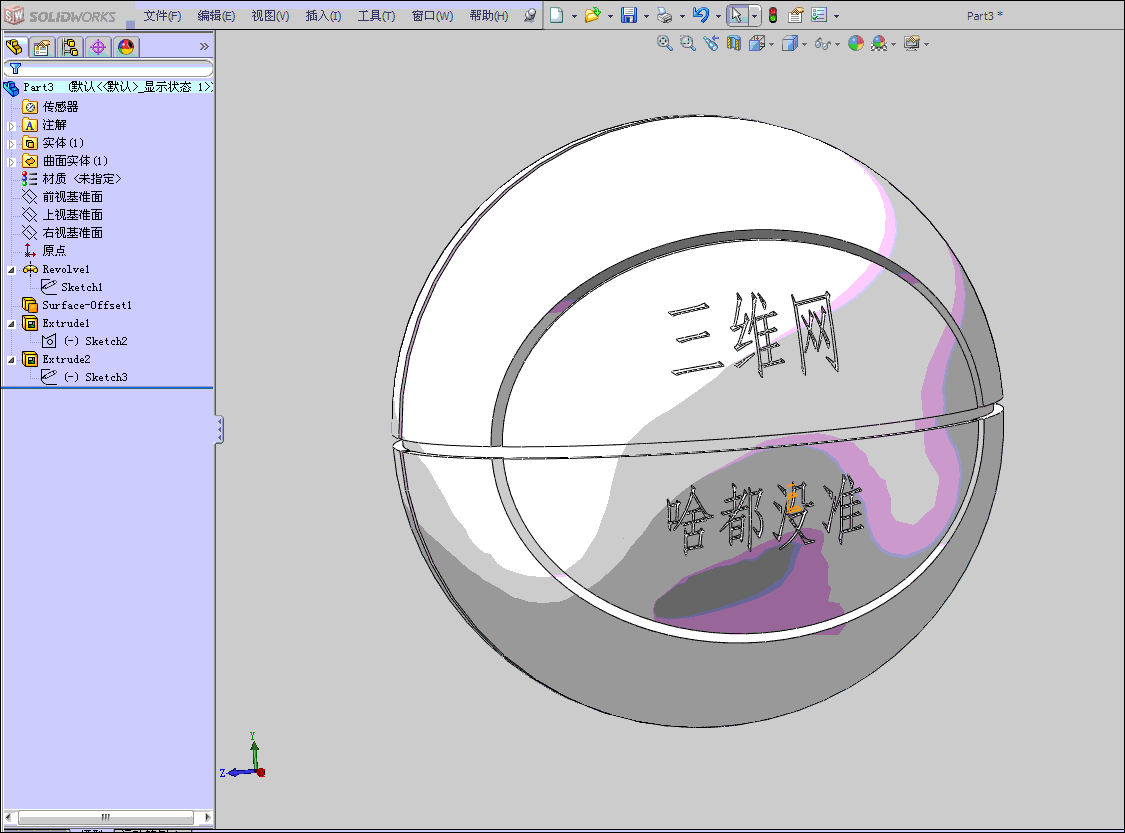Collapse the Extrude2 feature node

point(11,359)
